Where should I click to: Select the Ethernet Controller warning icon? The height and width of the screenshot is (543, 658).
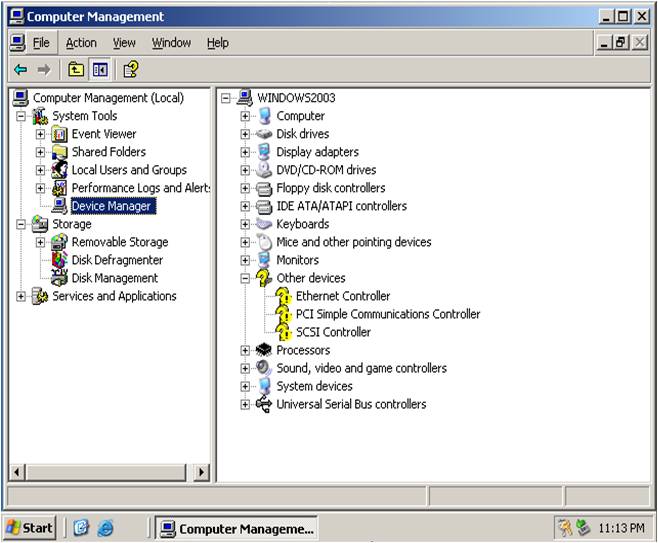[x=283, y=296]
